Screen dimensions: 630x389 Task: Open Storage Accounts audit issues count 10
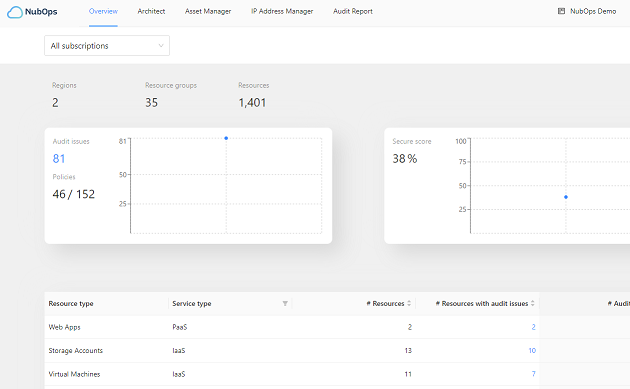coord(532,350)
